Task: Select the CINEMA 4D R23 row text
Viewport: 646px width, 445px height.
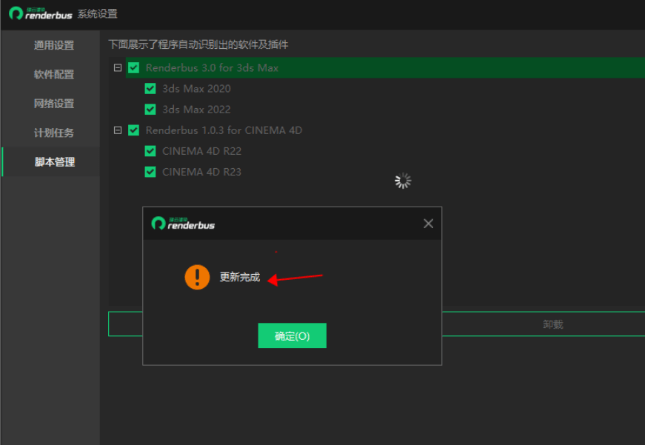Action: point(202,172)
